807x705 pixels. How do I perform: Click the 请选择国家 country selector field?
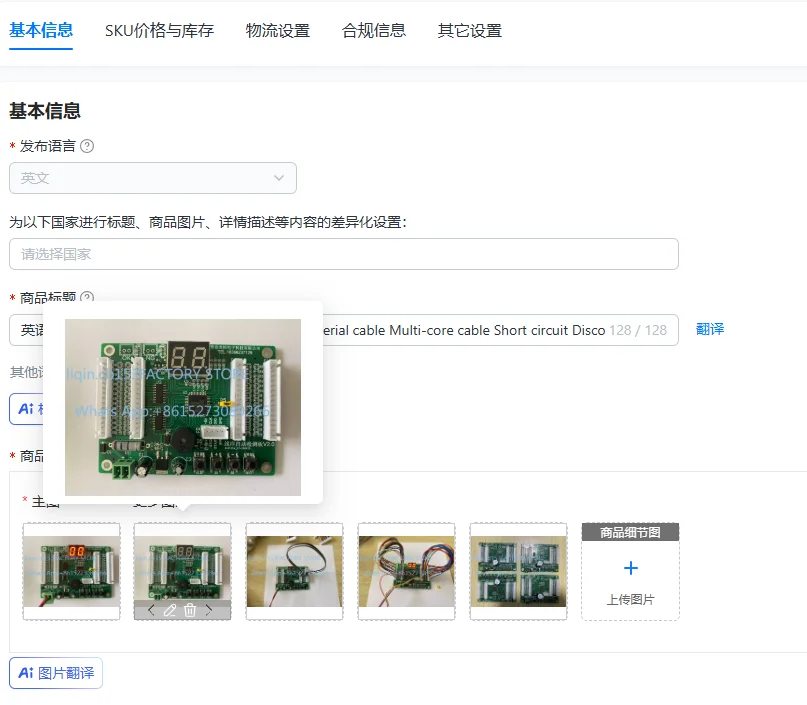344,254
